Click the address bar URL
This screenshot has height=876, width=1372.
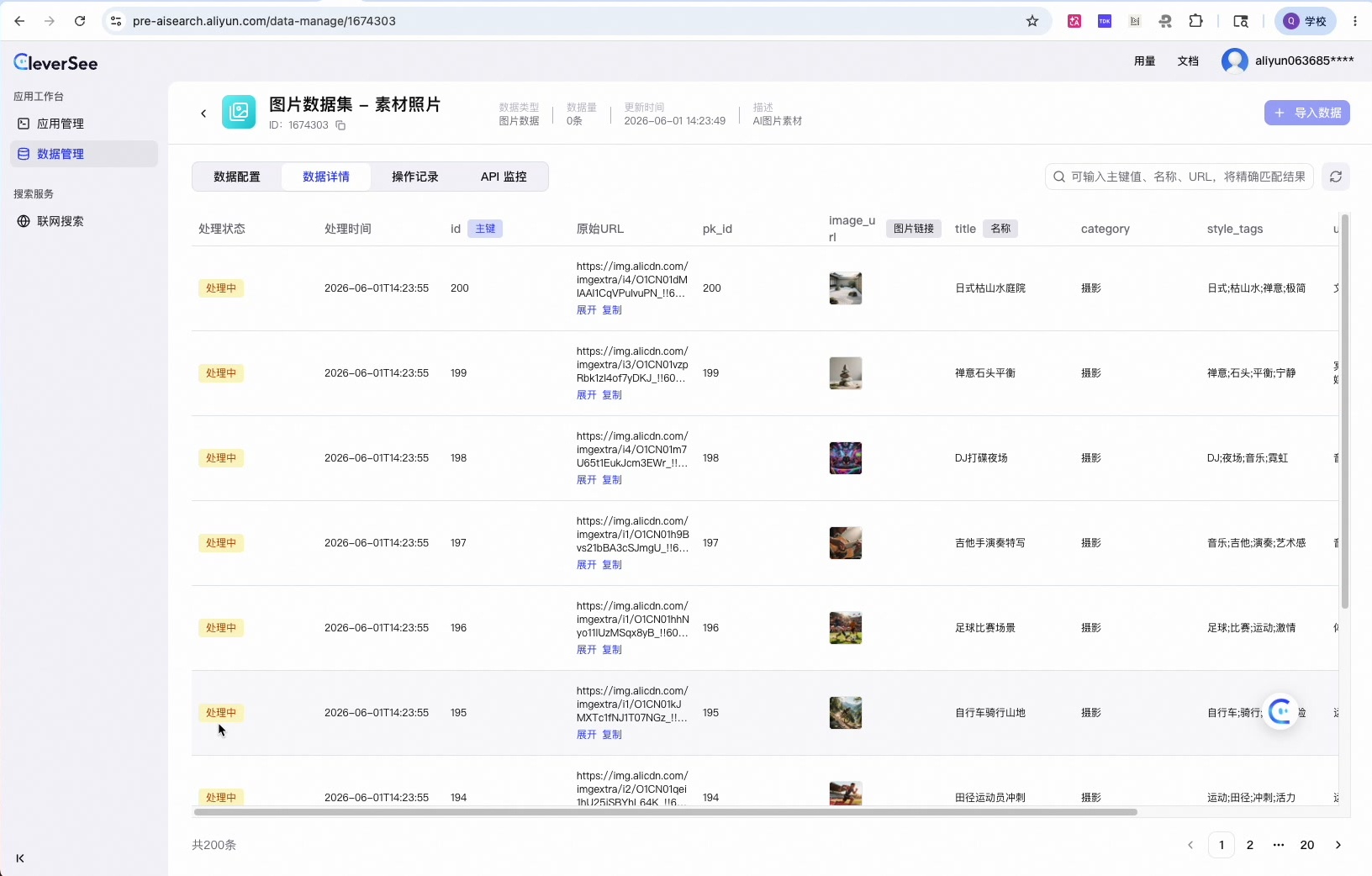[x=264, y=21]
